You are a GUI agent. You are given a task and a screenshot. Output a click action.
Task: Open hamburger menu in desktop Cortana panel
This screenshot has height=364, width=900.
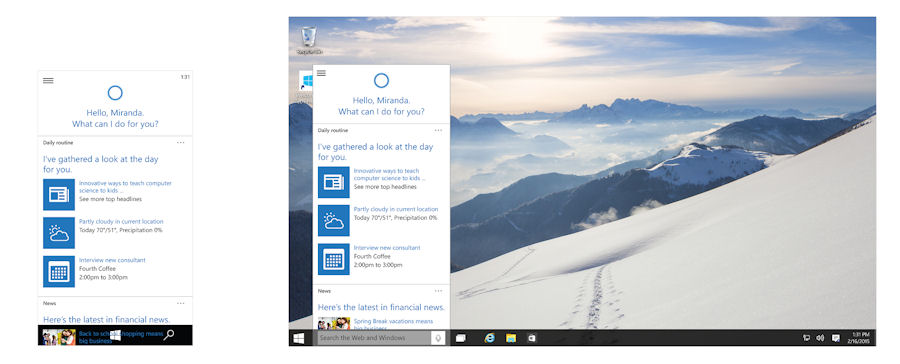click(321, 73)
